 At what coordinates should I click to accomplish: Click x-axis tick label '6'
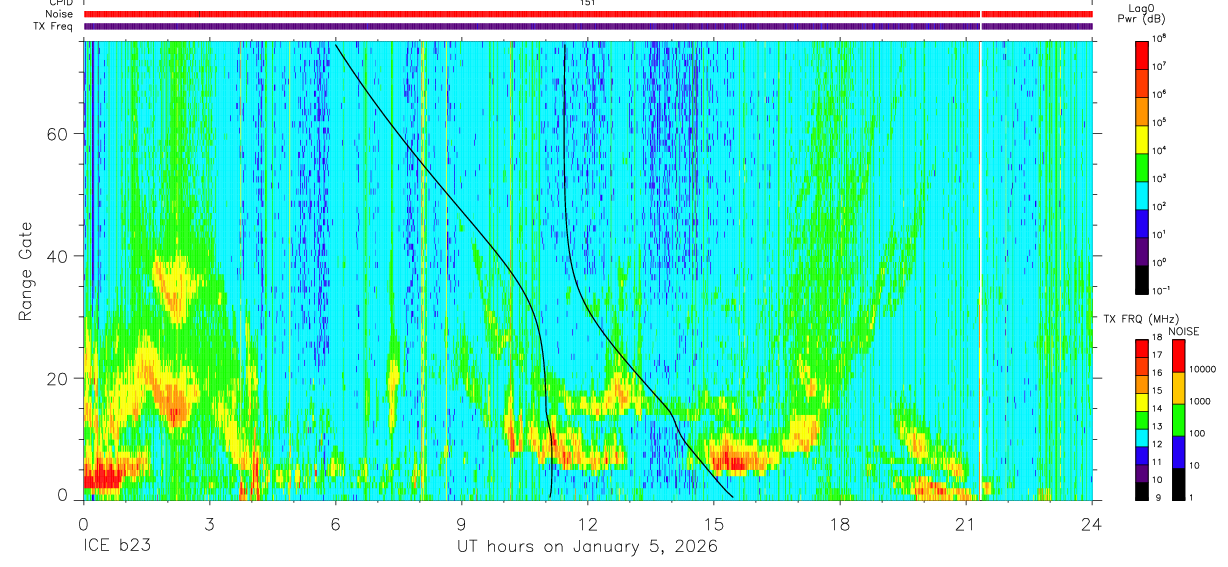(x=335, y=523)
